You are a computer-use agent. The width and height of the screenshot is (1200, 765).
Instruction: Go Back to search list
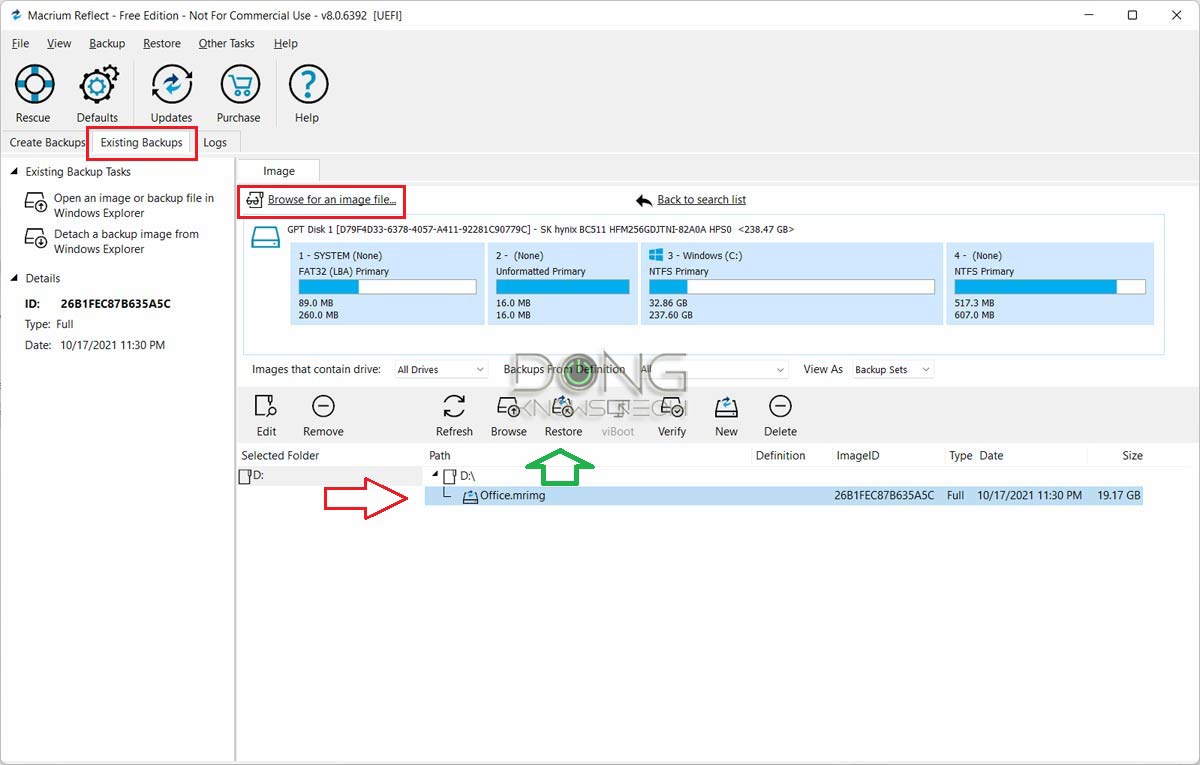click(701, 200)
